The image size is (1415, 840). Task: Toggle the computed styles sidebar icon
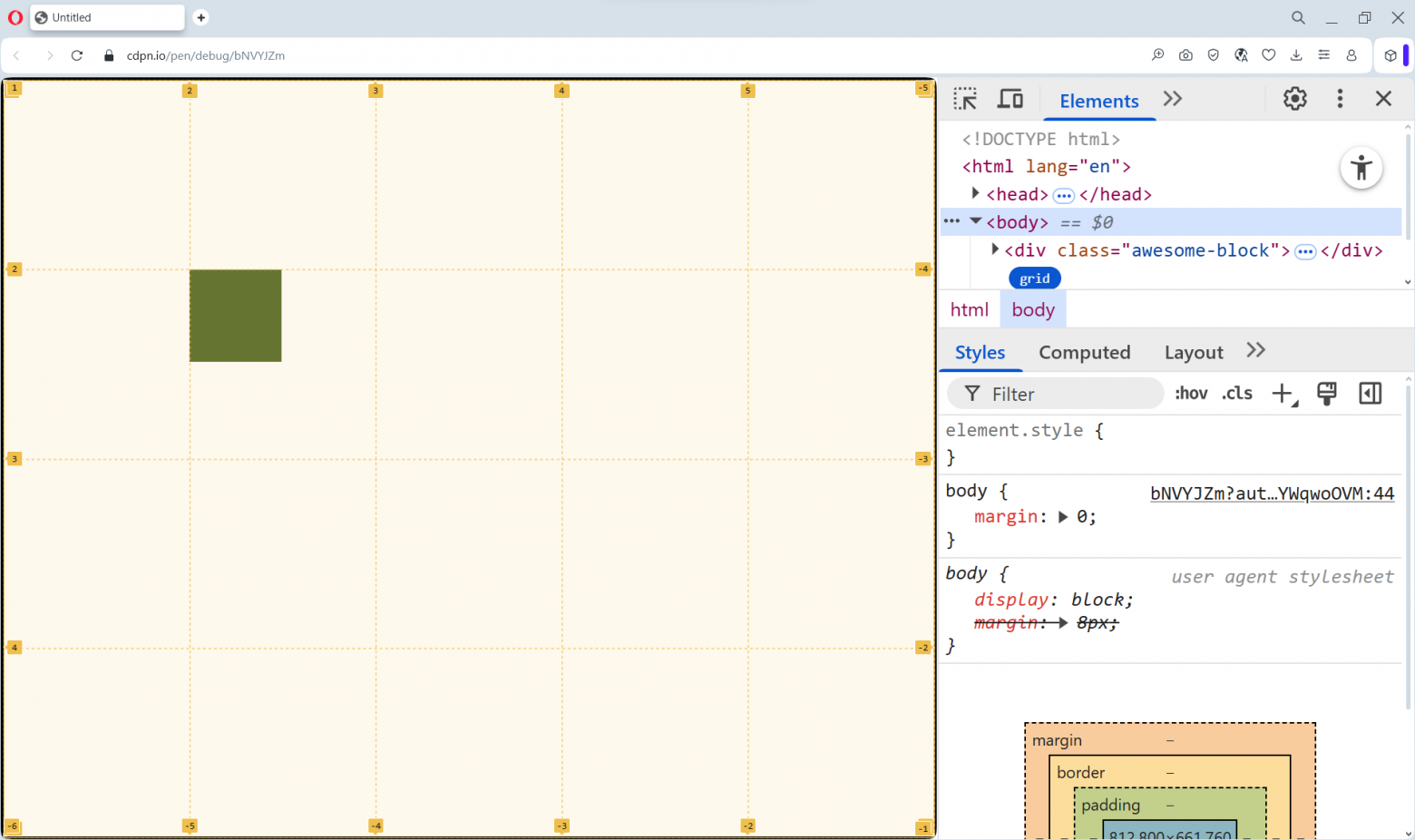coord(1371,394)
